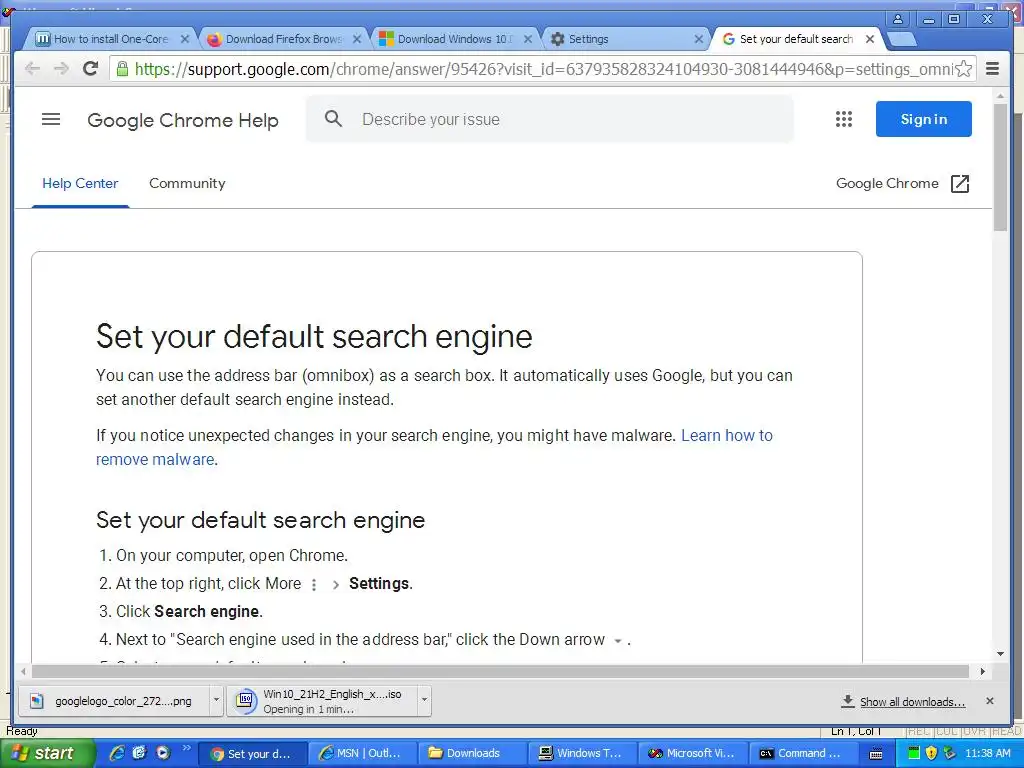This screenshot has width=1024, height=768.
Task: Open the Google apps grid
Action: tap(844, 119)
